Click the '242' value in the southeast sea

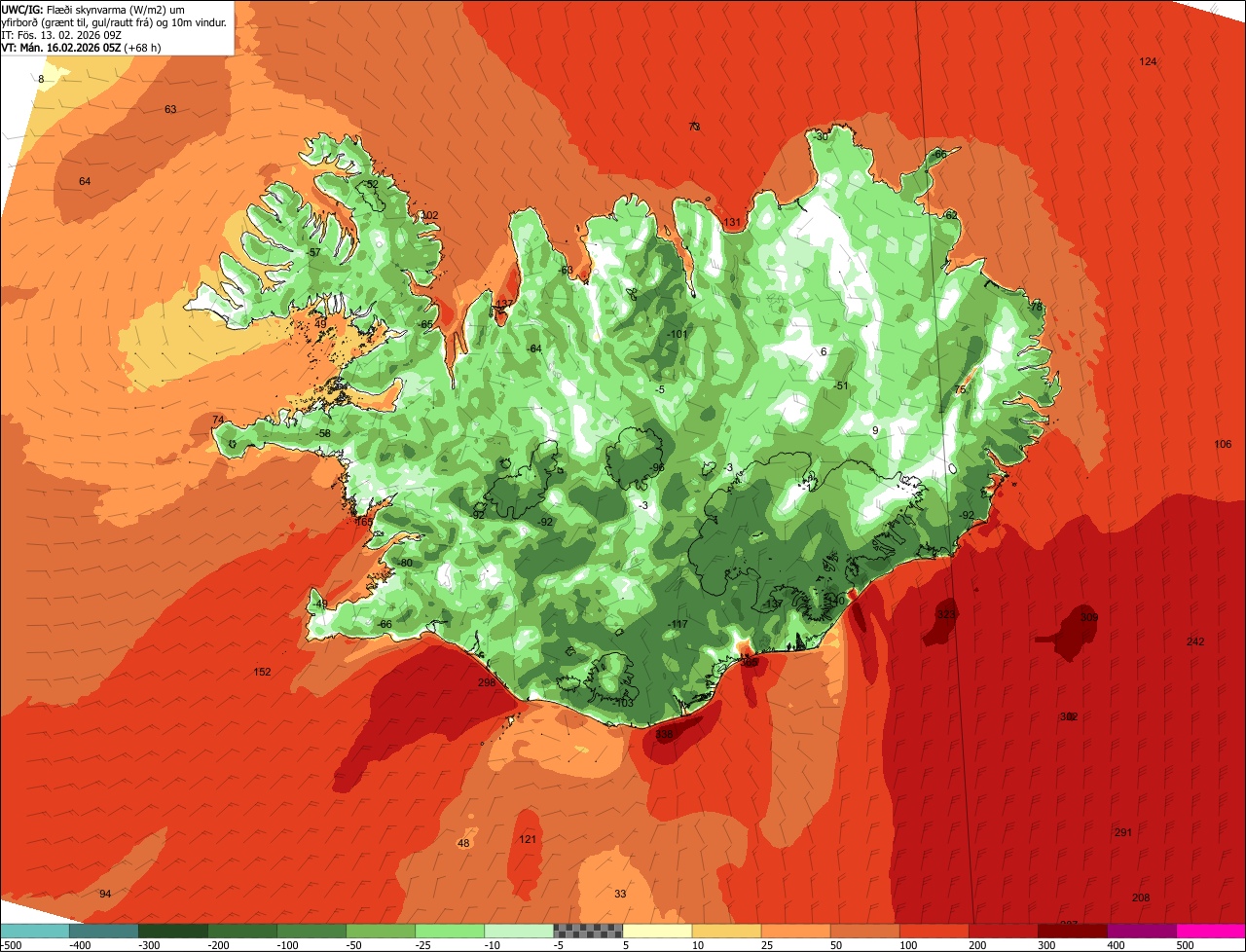tap(1195, 641)
